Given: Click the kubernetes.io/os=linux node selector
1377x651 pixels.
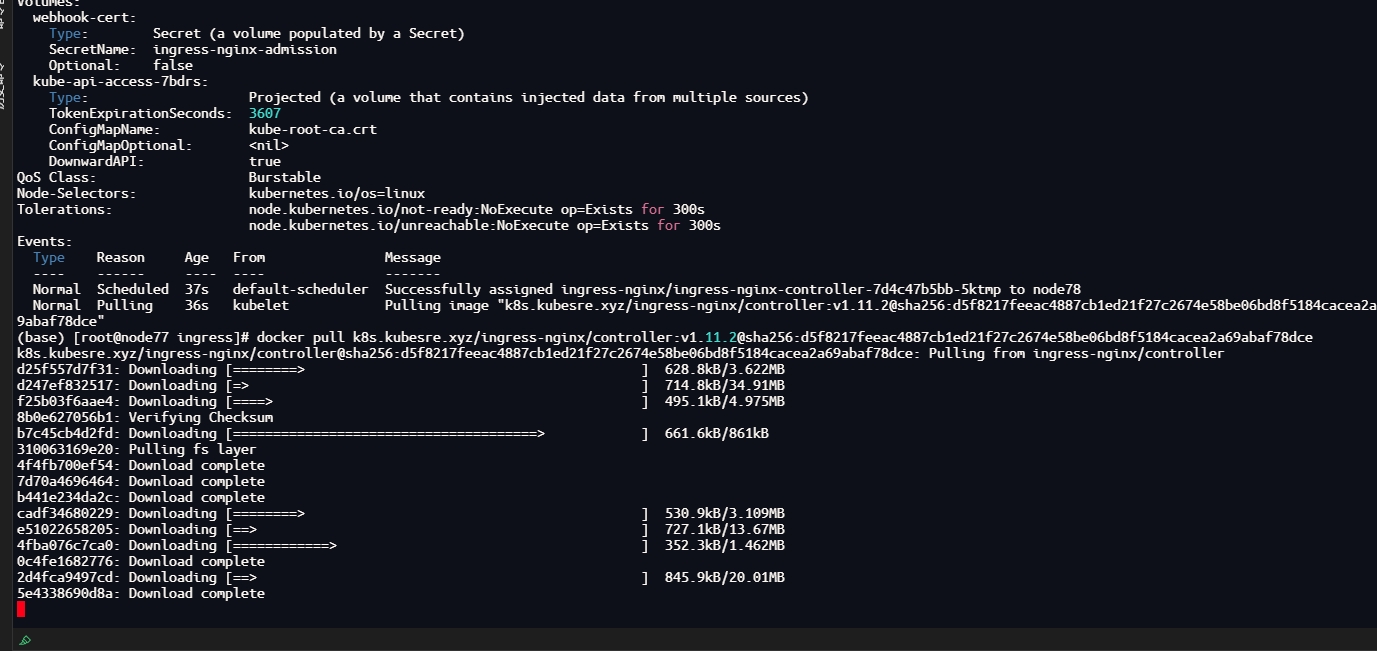Looking at the screenshot, I should (336, 194).
